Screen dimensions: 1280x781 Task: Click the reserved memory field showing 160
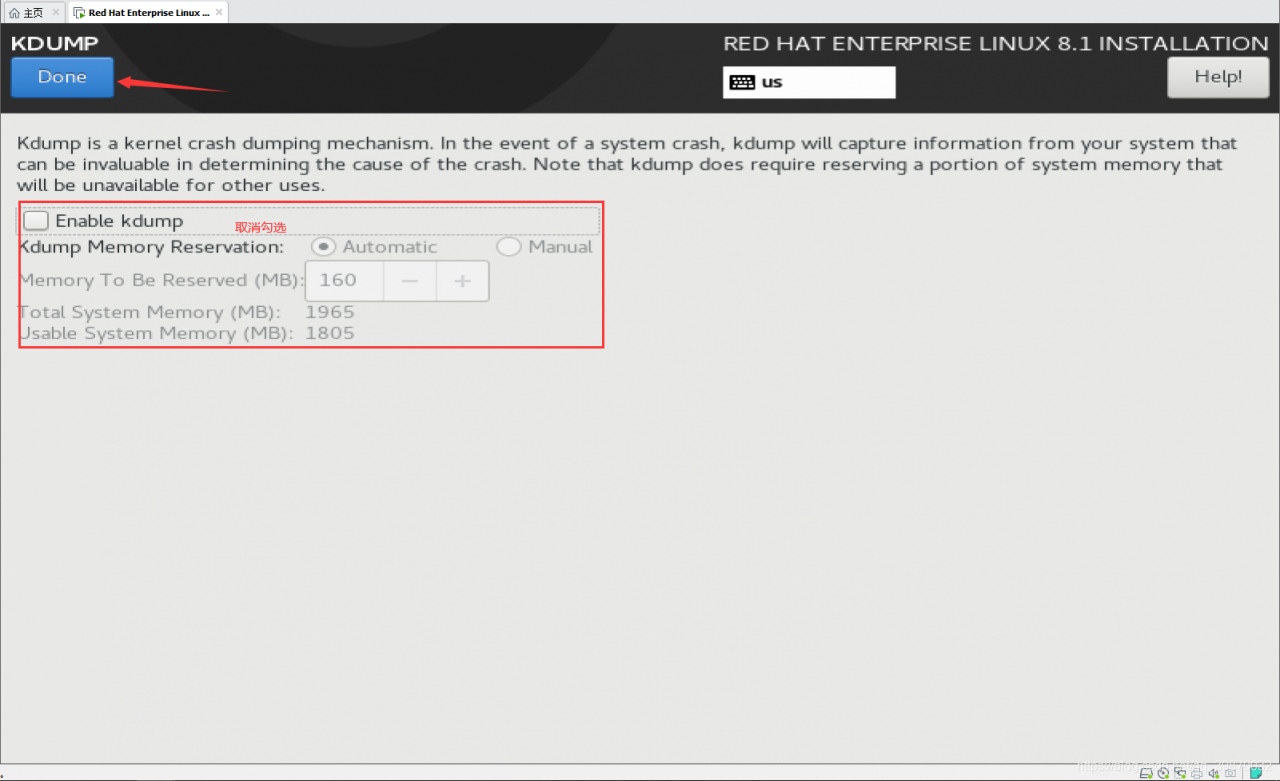pos(344,281)
